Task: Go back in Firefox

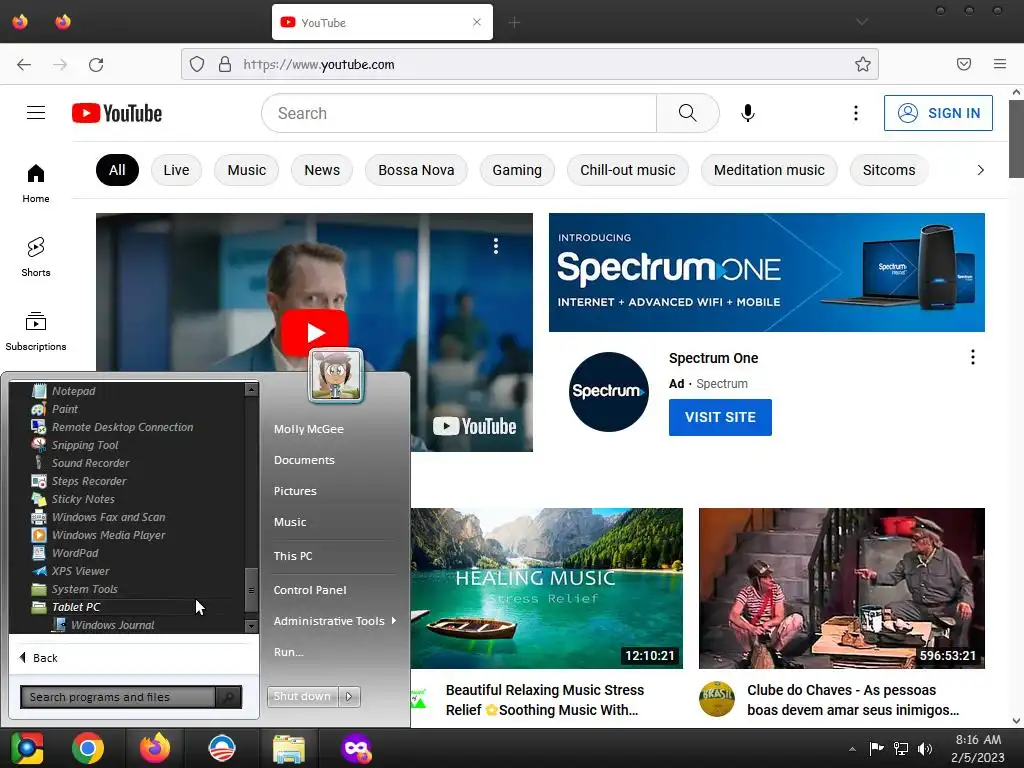Action: (x=24, y=65)
